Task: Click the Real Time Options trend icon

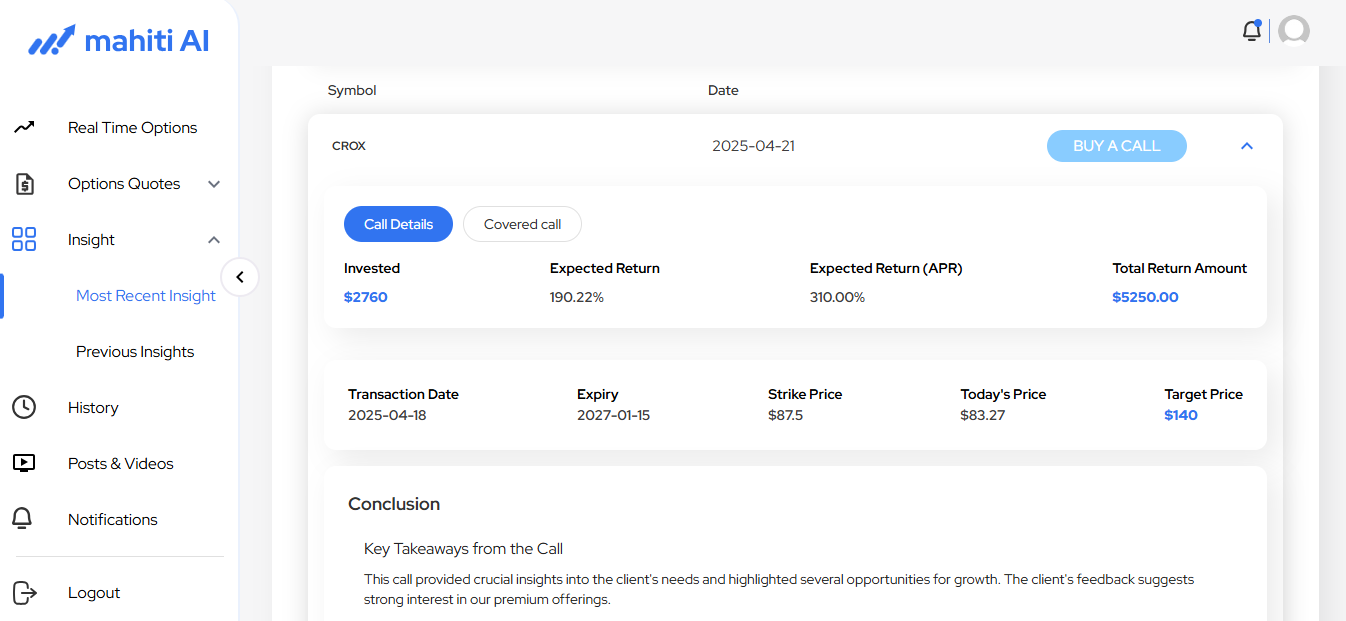Action: pos(24,127)
